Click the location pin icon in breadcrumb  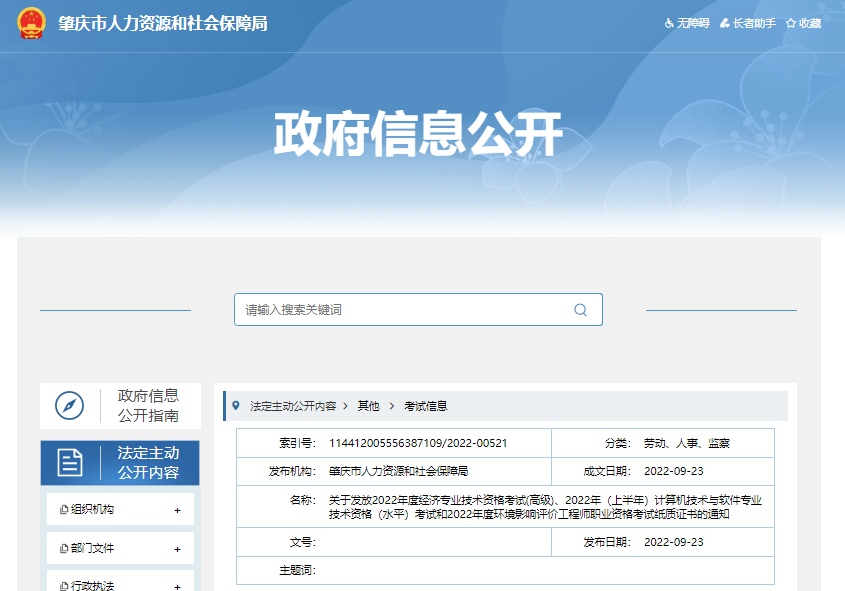[236, 406]
